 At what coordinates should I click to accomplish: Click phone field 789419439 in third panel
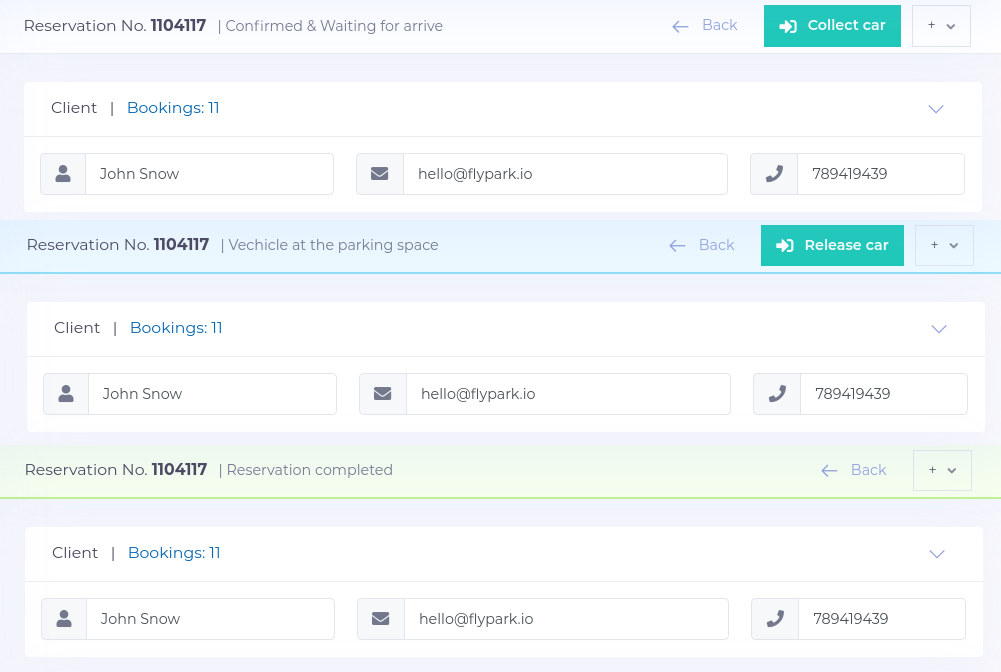coord(882,619)
